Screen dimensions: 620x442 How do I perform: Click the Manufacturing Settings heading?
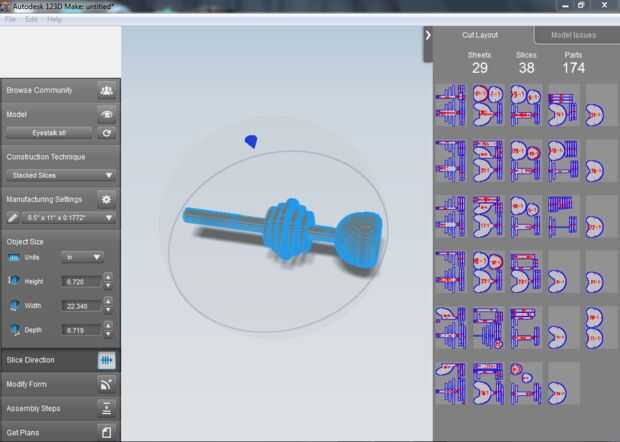click(44, 199)
